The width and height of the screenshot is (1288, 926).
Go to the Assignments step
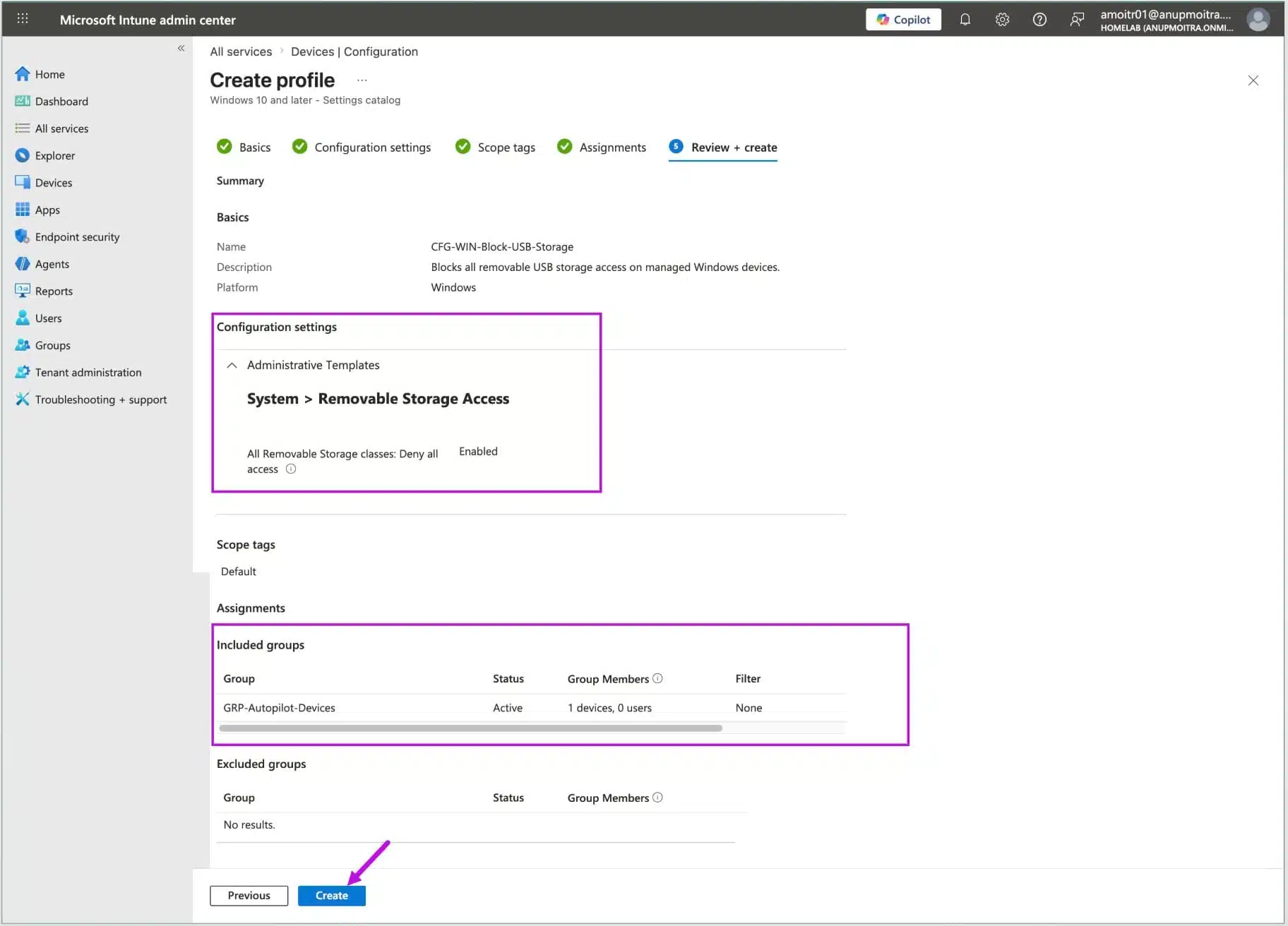[x=602, y=147]
